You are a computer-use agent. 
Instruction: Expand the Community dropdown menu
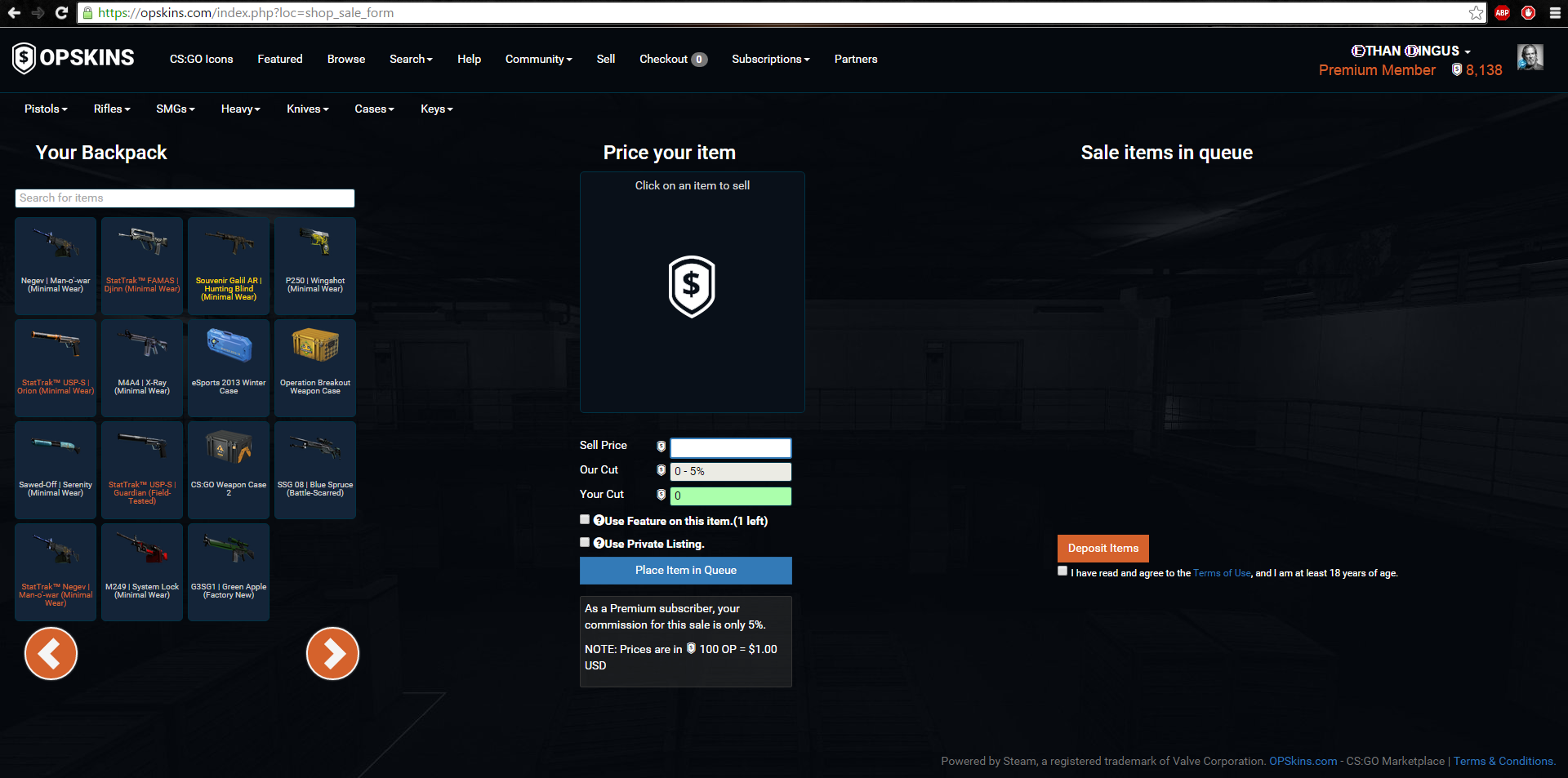click(x=539, y=59)
